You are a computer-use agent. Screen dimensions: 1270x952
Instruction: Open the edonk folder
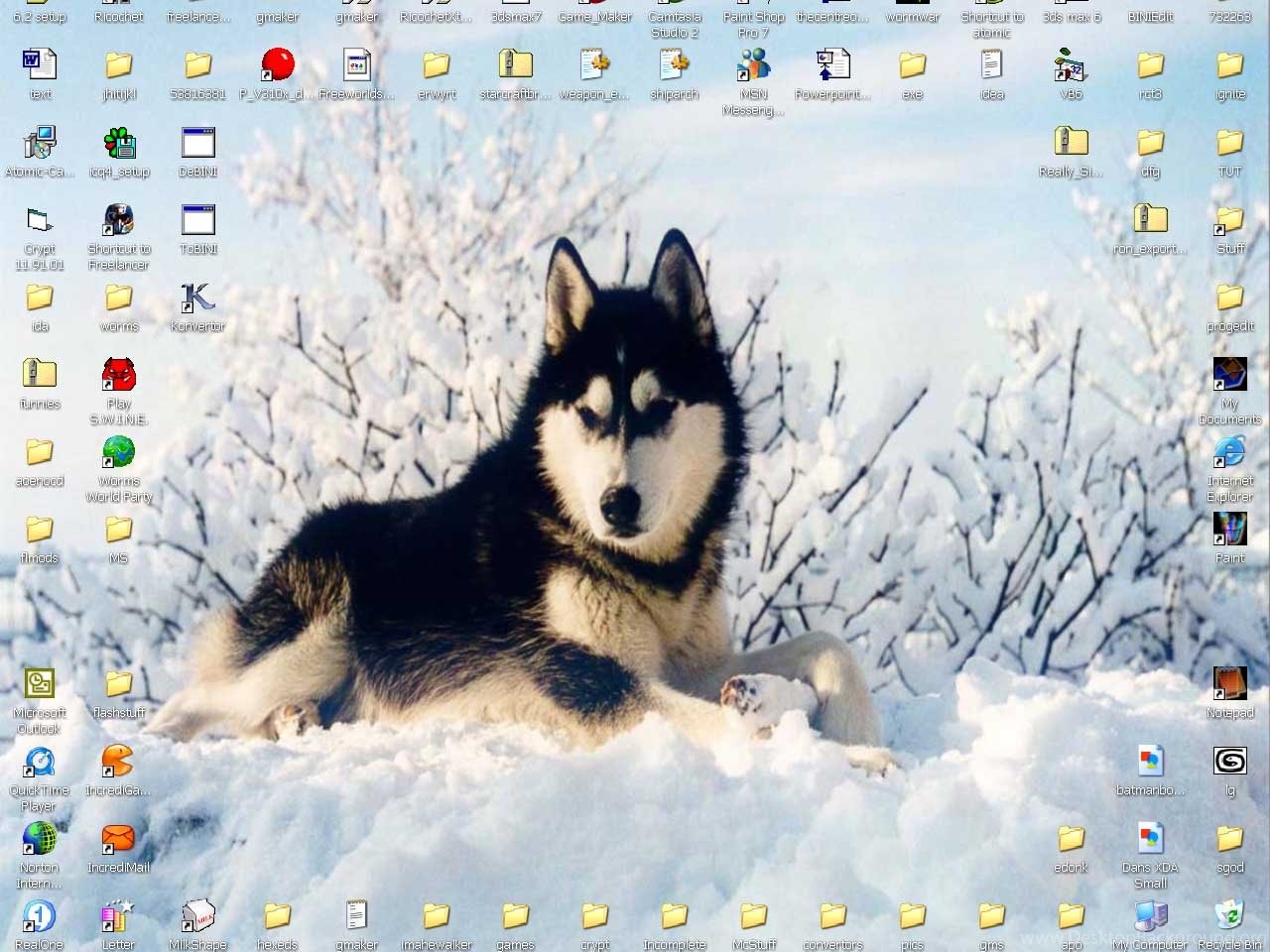[x=1072, y=839]
